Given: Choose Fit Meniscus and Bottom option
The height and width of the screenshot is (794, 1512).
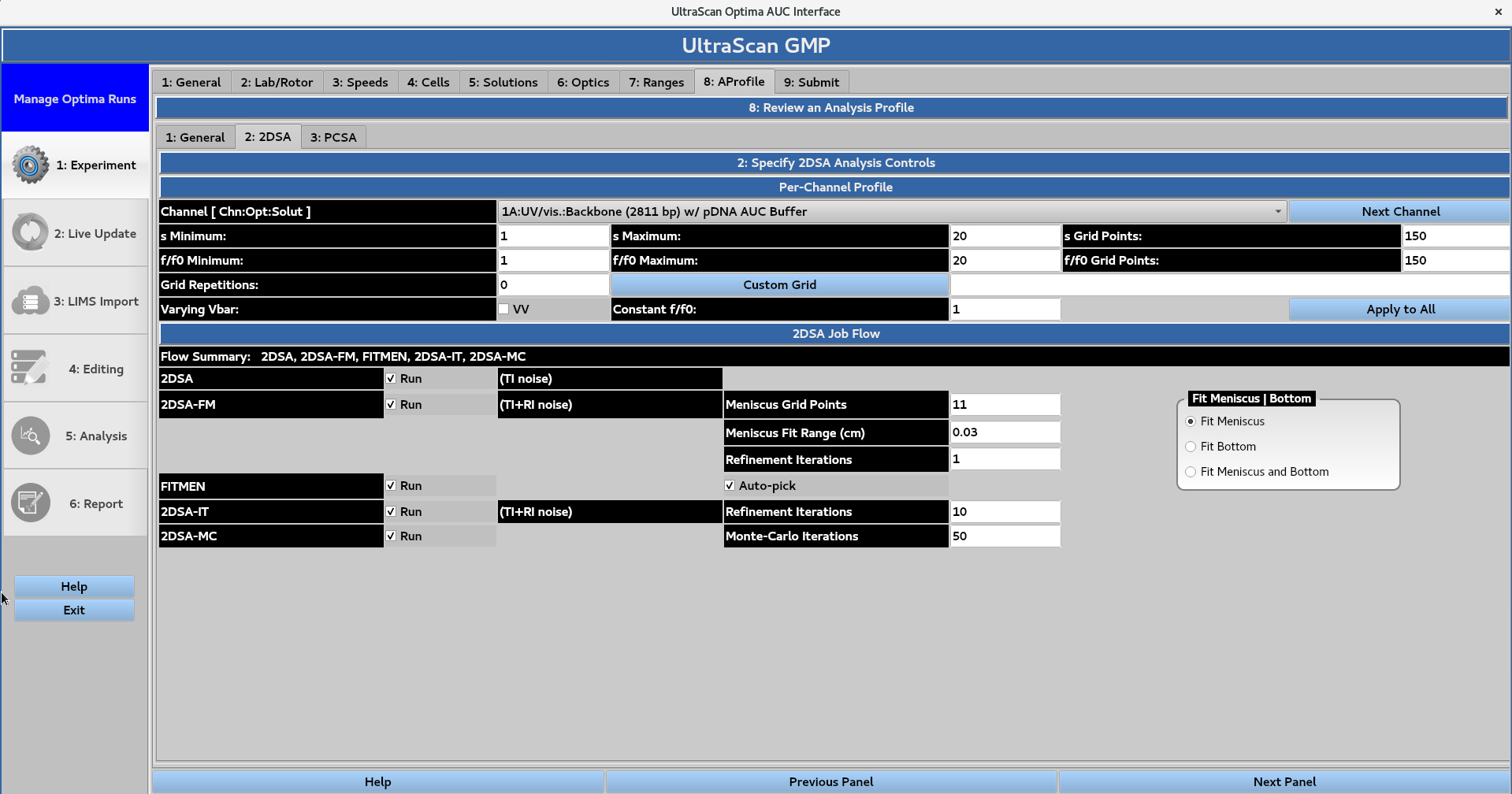Looking at the screenshot, I should (x=1191, y=471).
